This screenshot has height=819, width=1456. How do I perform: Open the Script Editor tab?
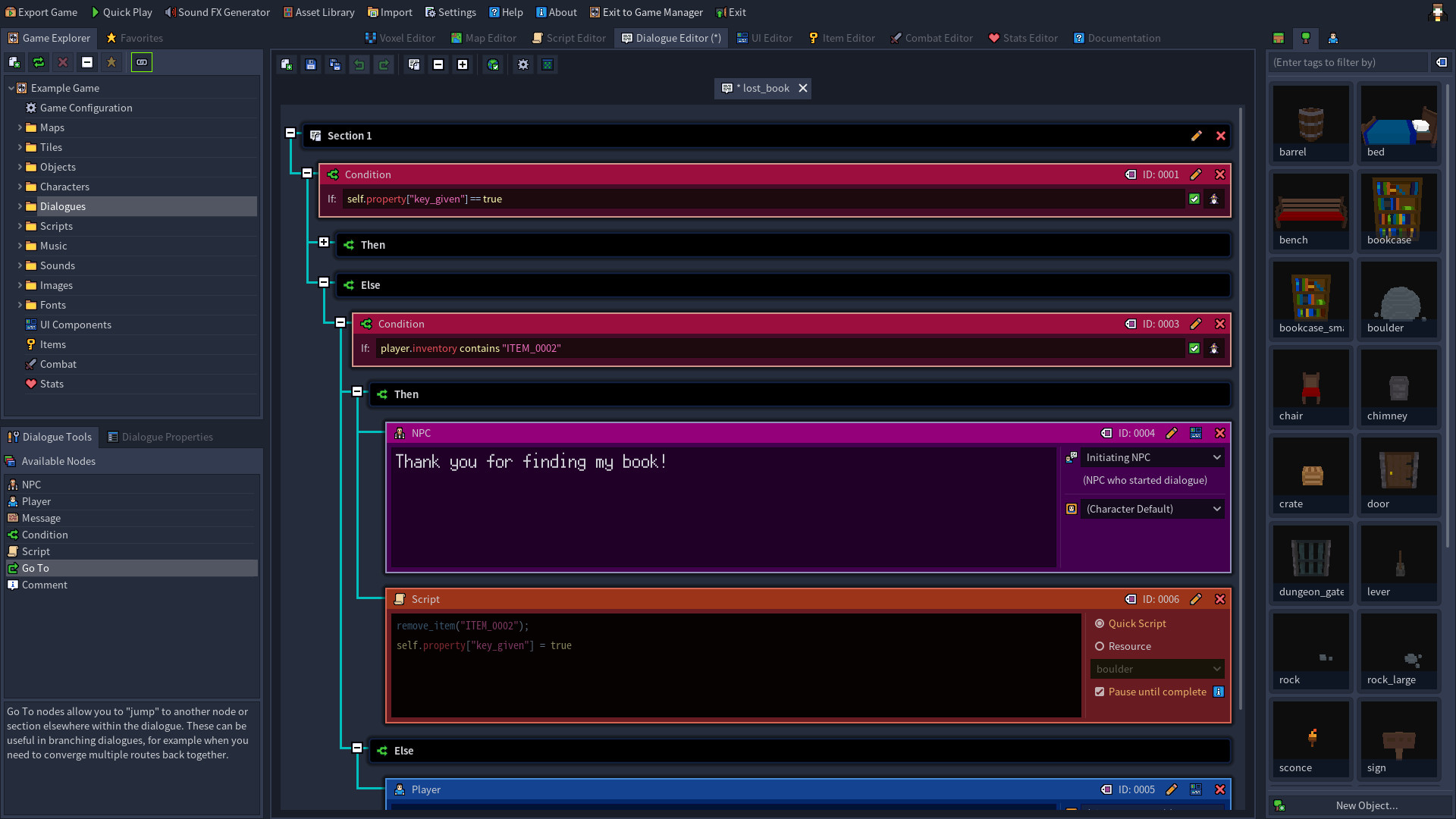[x=569, y=38]
